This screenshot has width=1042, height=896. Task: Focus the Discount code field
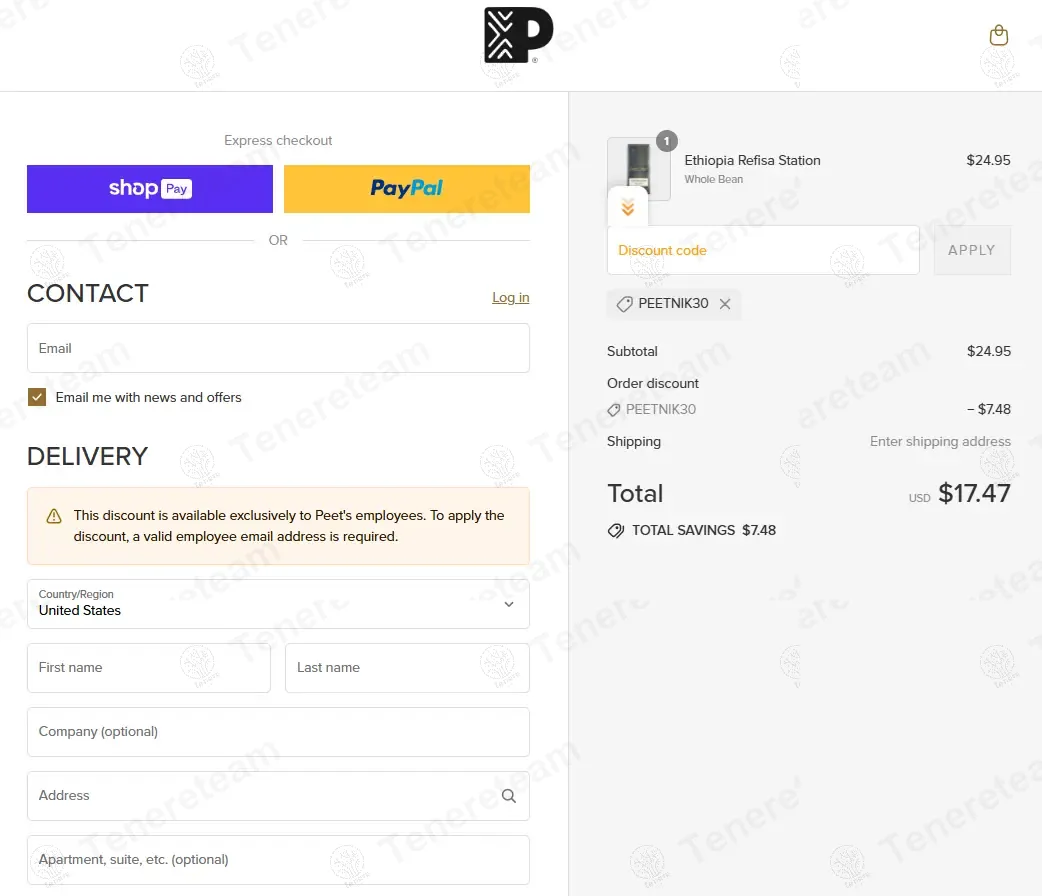click(x=762, y=250)
